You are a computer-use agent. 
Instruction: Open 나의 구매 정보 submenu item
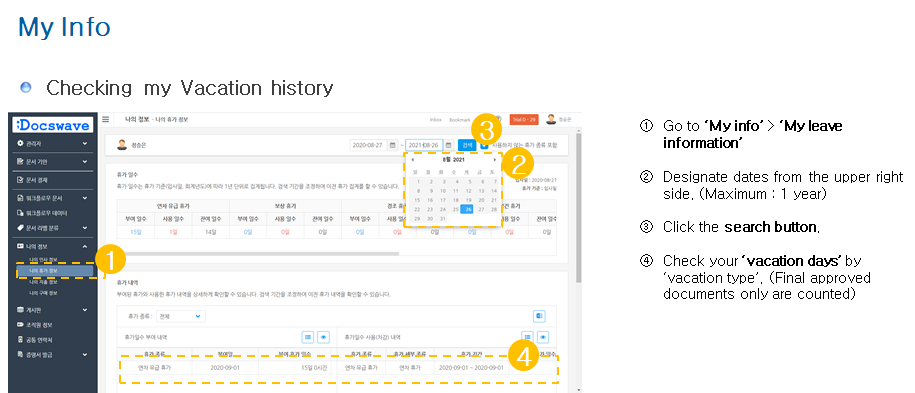pos(44,293)
